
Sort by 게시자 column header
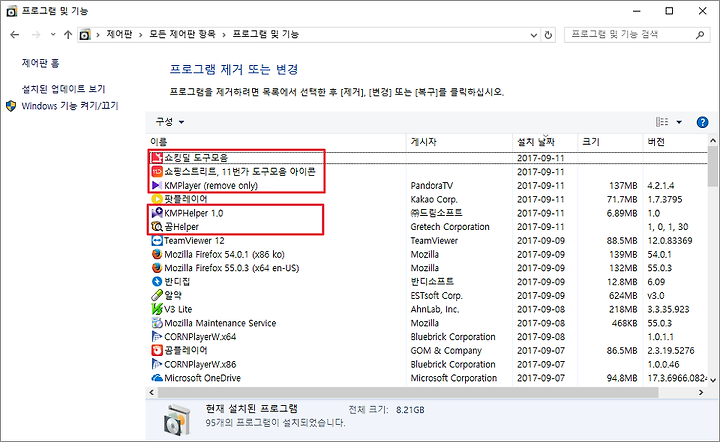click(x=460, y=142)
